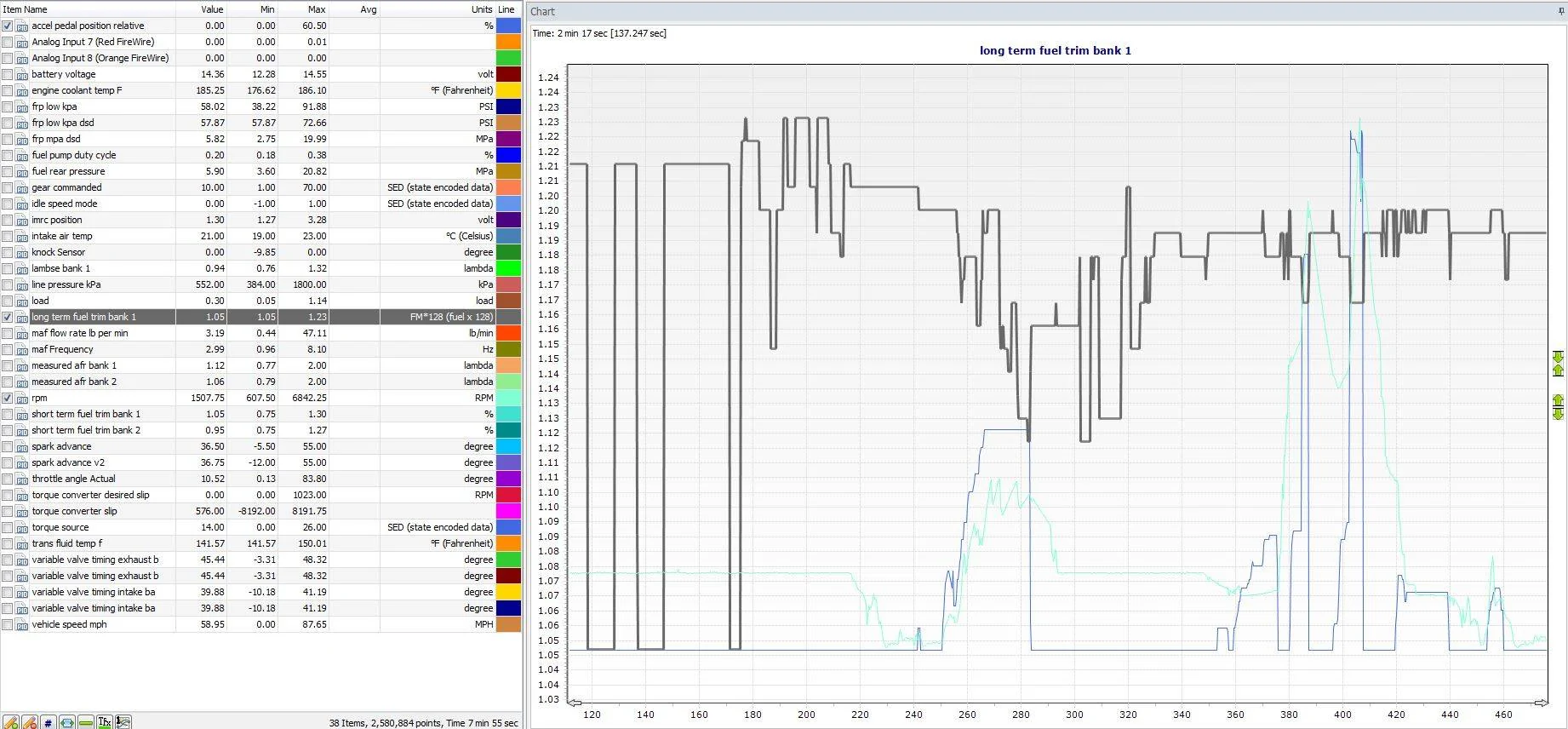The height and width of the screenshot is (729, 1568).
Task: Select trans fluid temp f row
Action: 260,543
